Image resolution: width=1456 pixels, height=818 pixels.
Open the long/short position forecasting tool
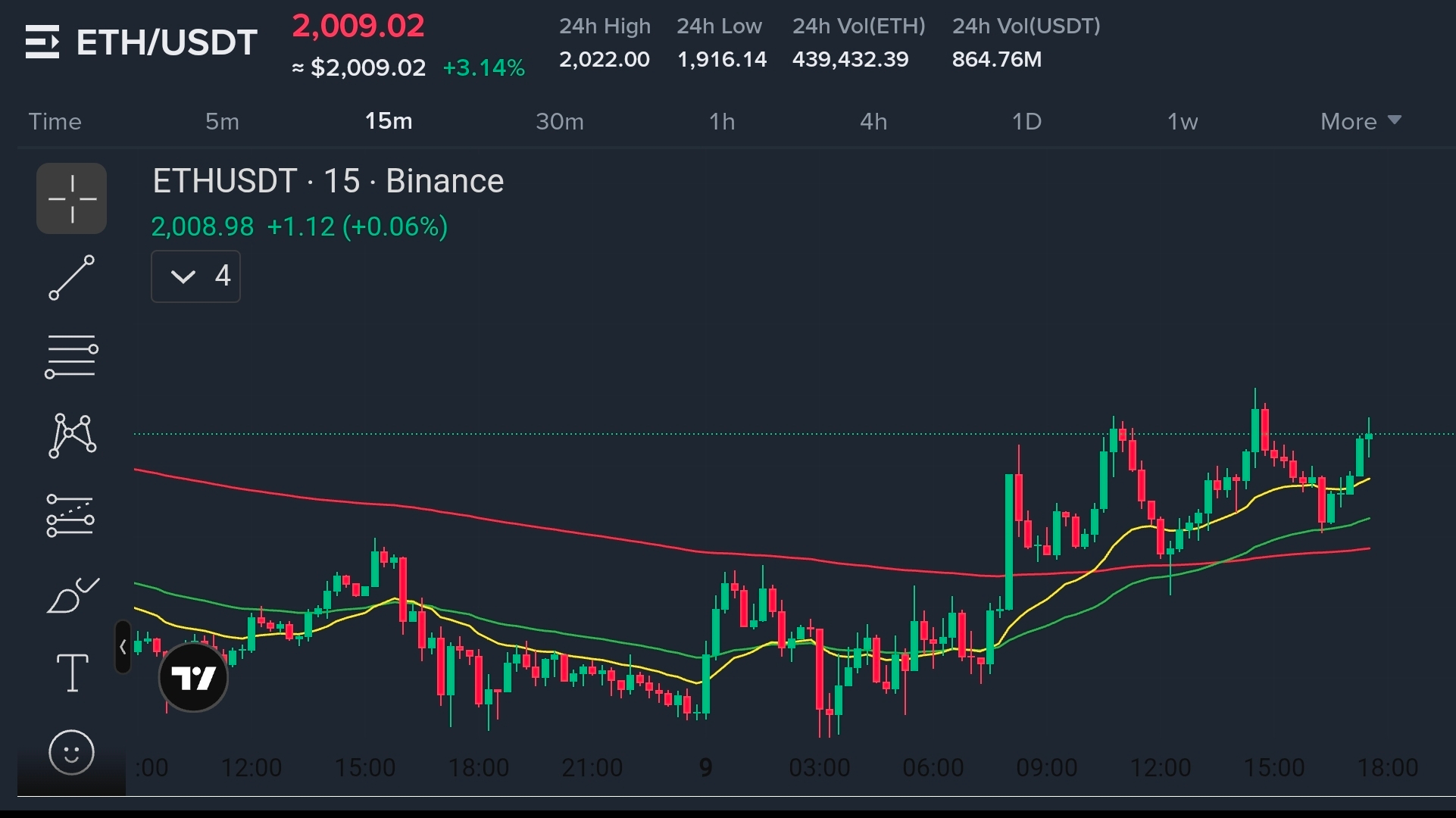click(x=70, y=516)
